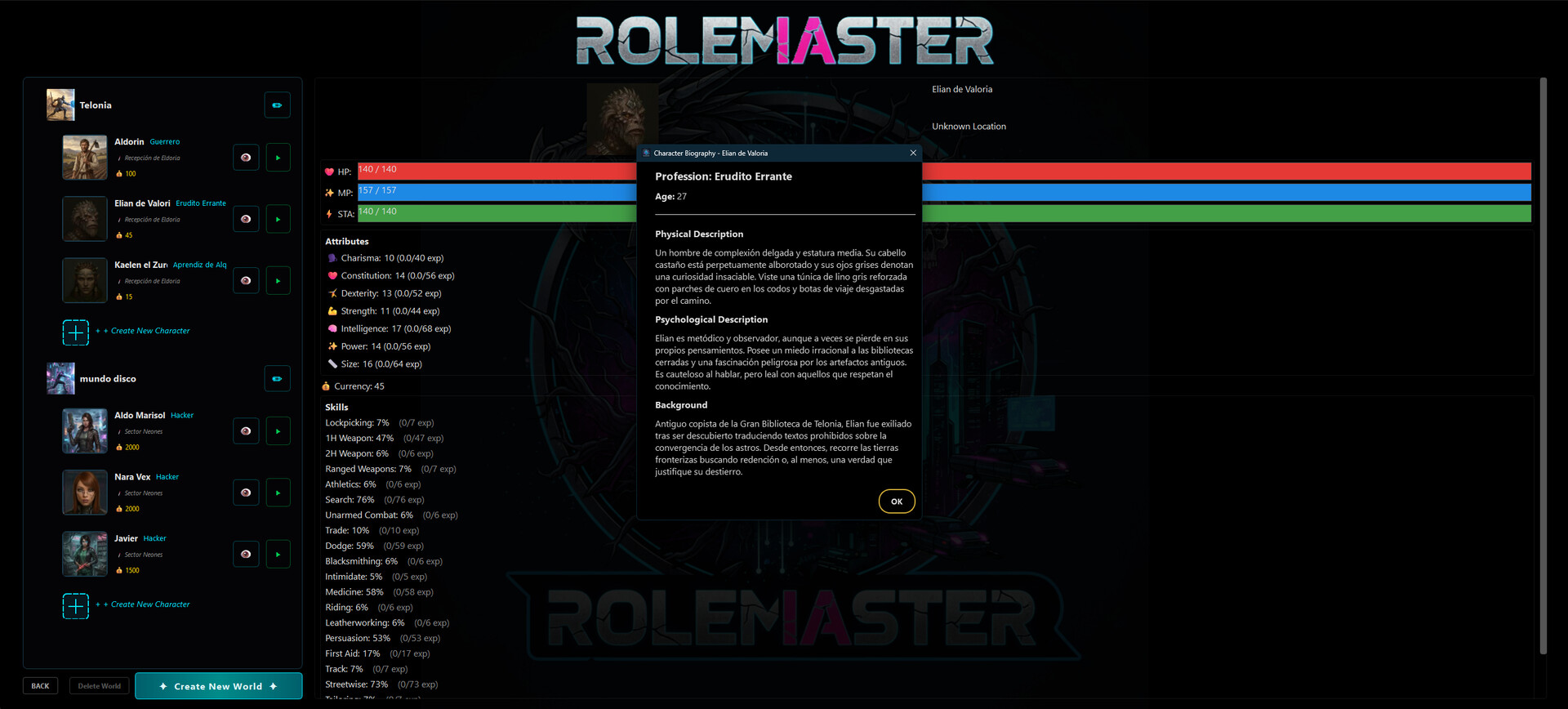The height and width of the screenshot is (709, 1568).
Task: Click Elian de Valoria name header
Action: 962,89
